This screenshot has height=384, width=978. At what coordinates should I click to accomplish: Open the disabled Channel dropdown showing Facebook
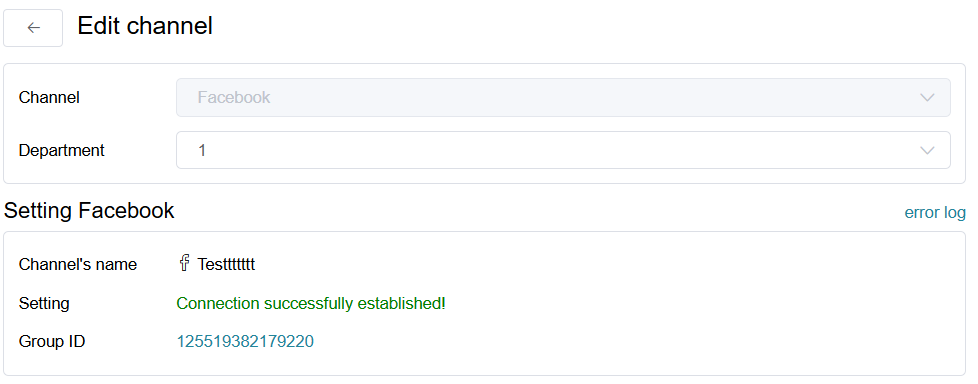point(563,97)
